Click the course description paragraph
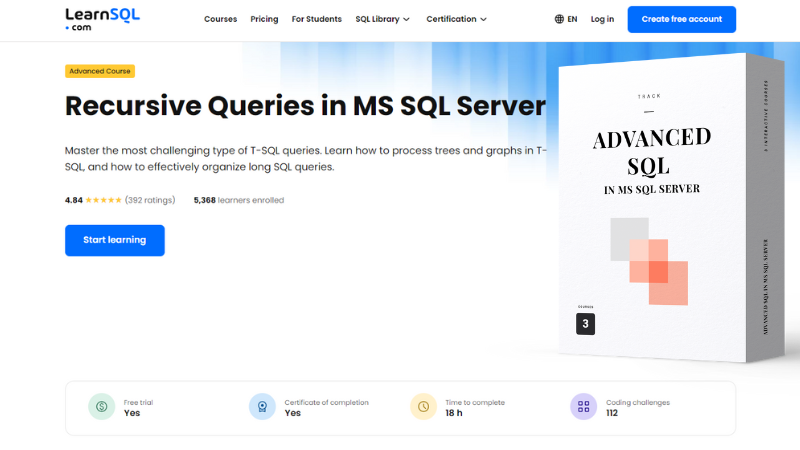Image resolution: width=800 pixels, height=450 pixels. 306,159
